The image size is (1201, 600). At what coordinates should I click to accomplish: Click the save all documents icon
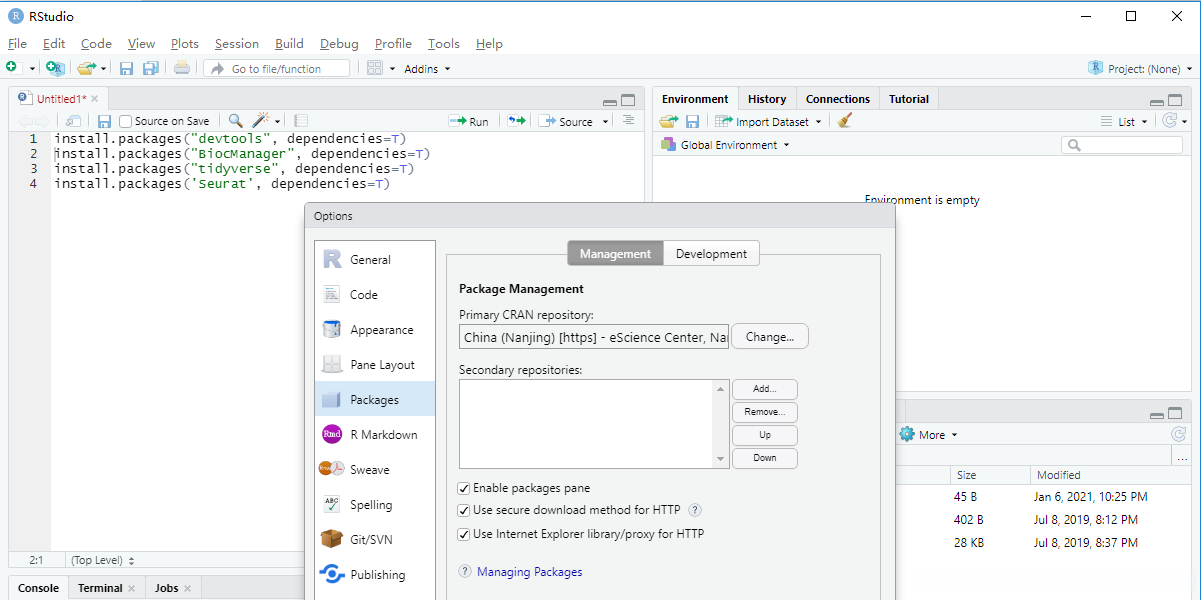click(x=150, y=68)
